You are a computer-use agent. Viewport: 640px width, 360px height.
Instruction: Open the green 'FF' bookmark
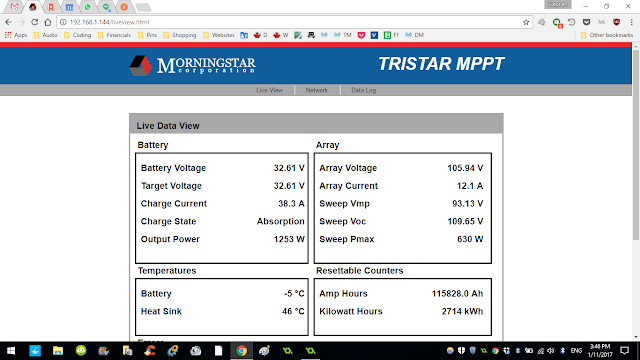click(391, 35)
